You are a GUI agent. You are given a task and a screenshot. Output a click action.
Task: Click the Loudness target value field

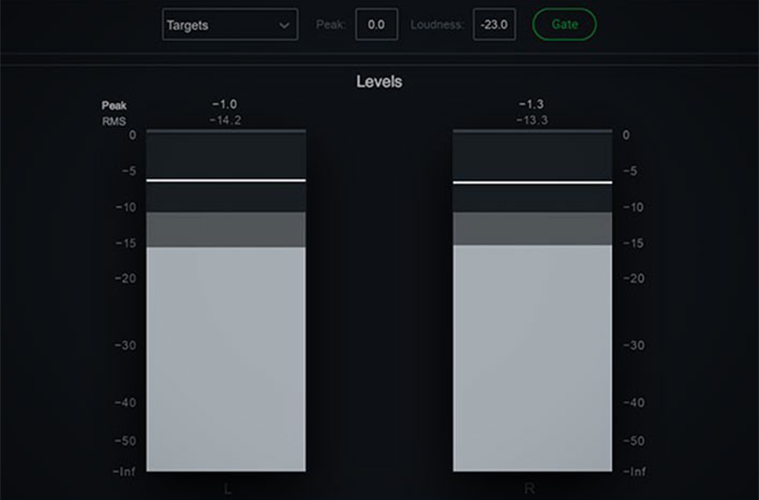coord(494,24)
